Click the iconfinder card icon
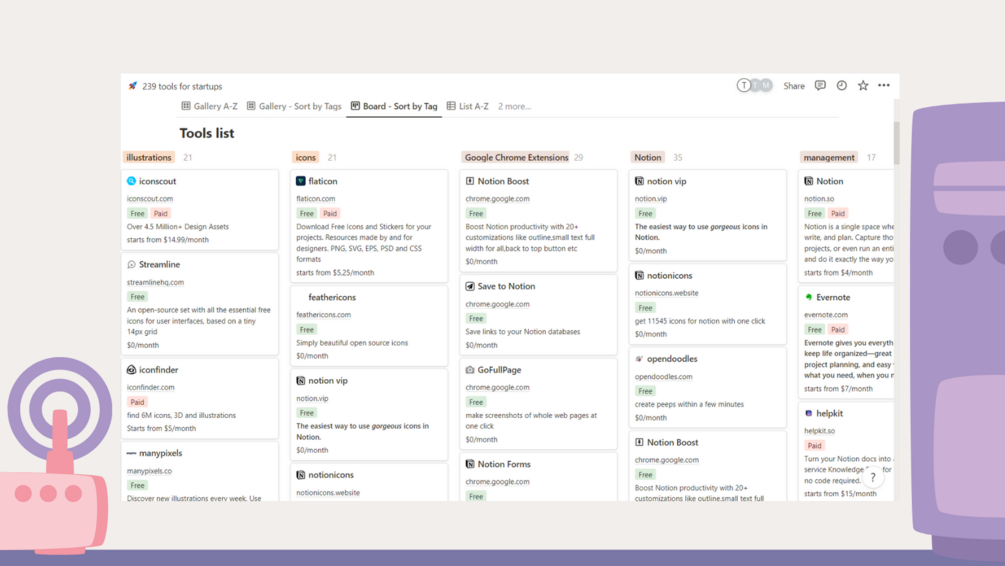 [x=131, y=370]
